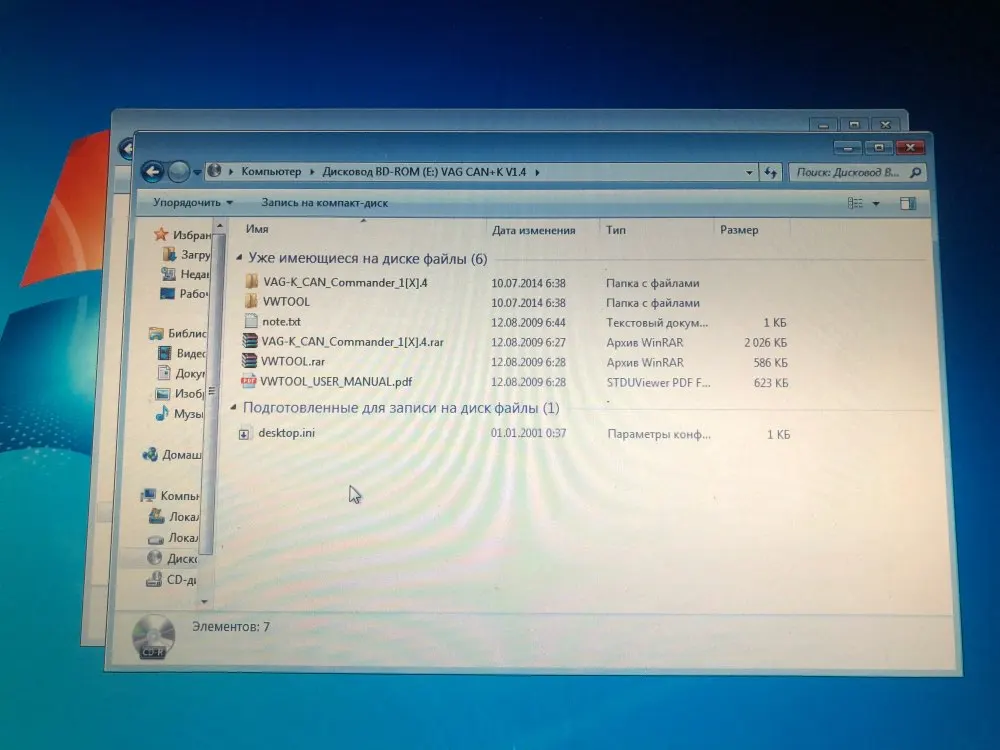
Task: Open the address bar history dropdown
Action: click(x=749, y=172)
